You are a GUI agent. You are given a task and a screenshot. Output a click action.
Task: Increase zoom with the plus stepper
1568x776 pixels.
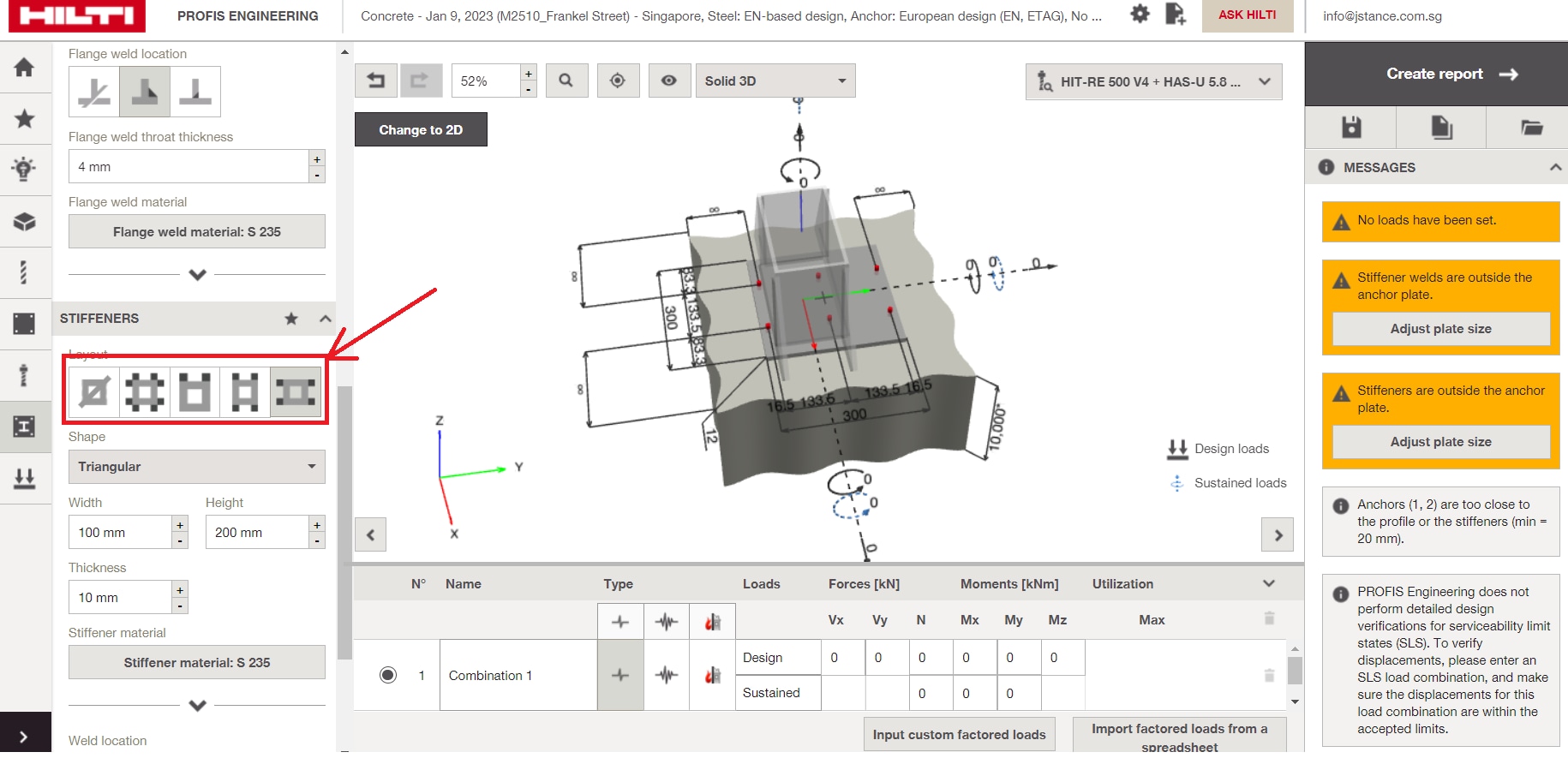pos(529,74)
